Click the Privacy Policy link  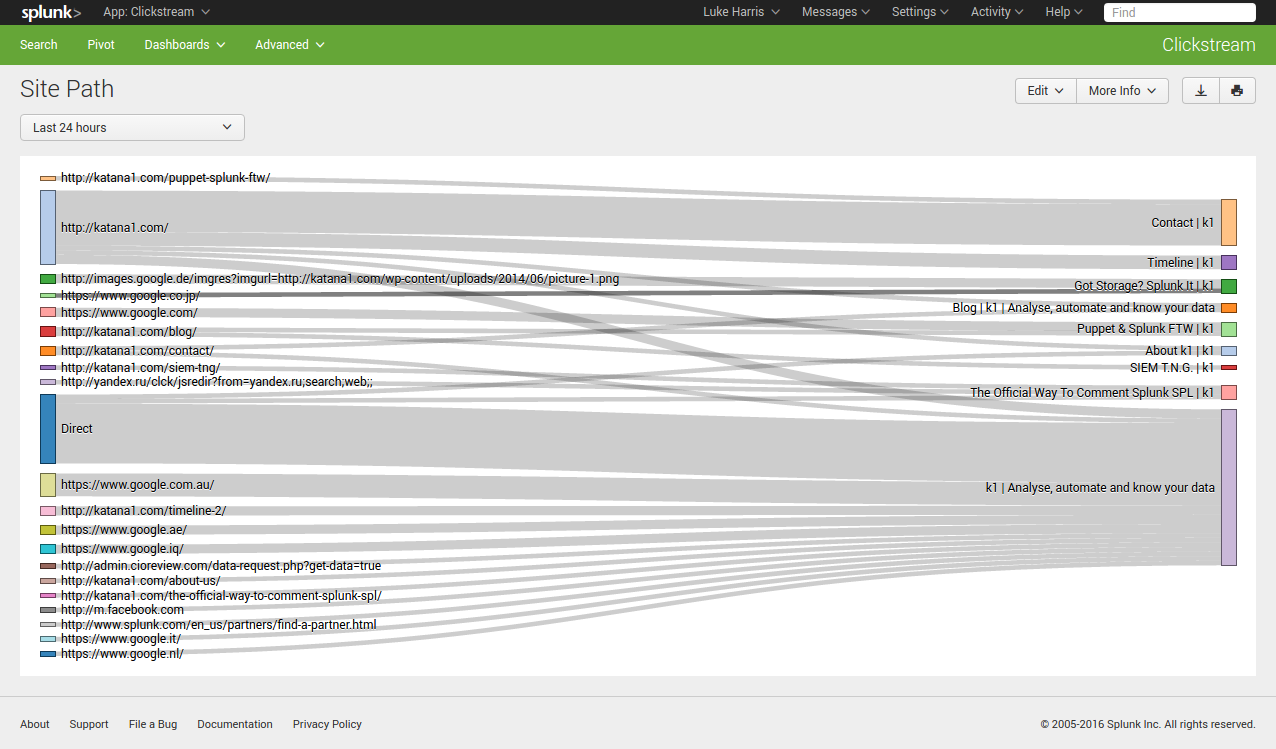click(327, 724)
